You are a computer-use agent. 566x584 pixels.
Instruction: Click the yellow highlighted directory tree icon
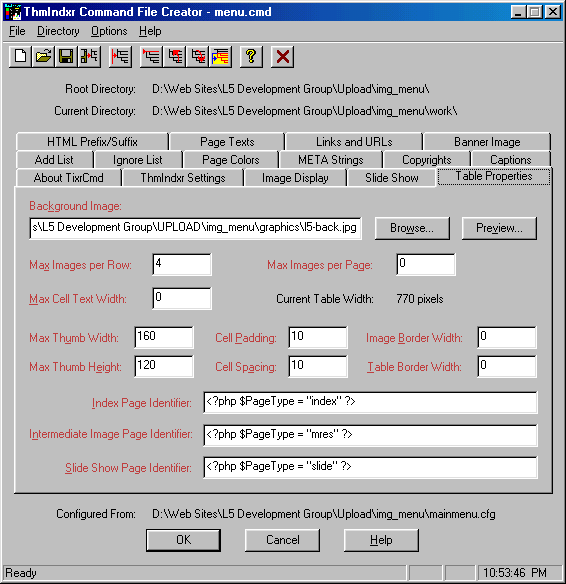(220, 57)
